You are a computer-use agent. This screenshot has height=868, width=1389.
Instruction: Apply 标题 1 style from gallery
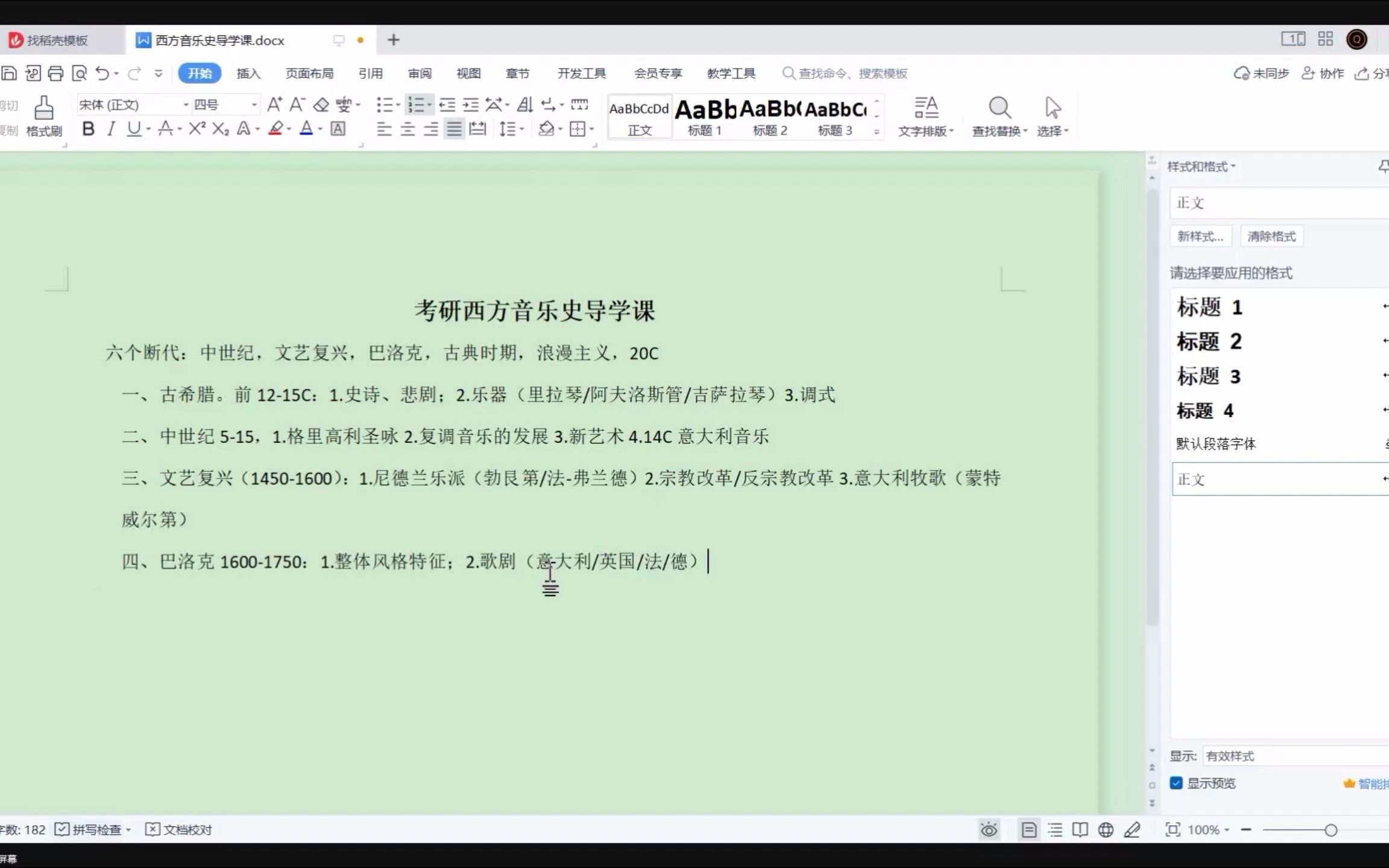coord(705,117)
